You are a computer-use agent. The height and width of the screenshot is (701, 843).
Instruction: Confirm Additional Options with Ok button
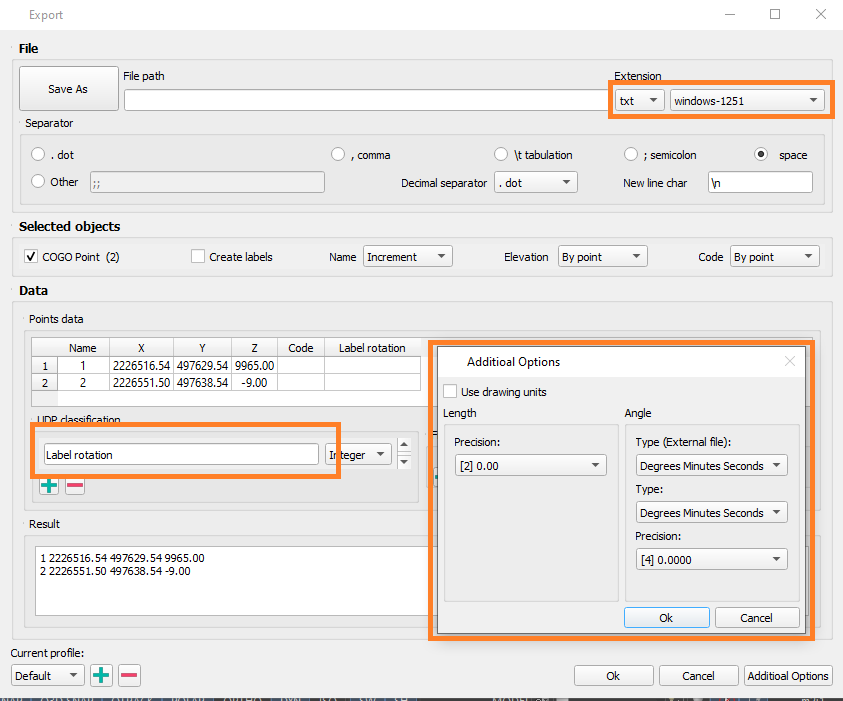click(666, 618)
